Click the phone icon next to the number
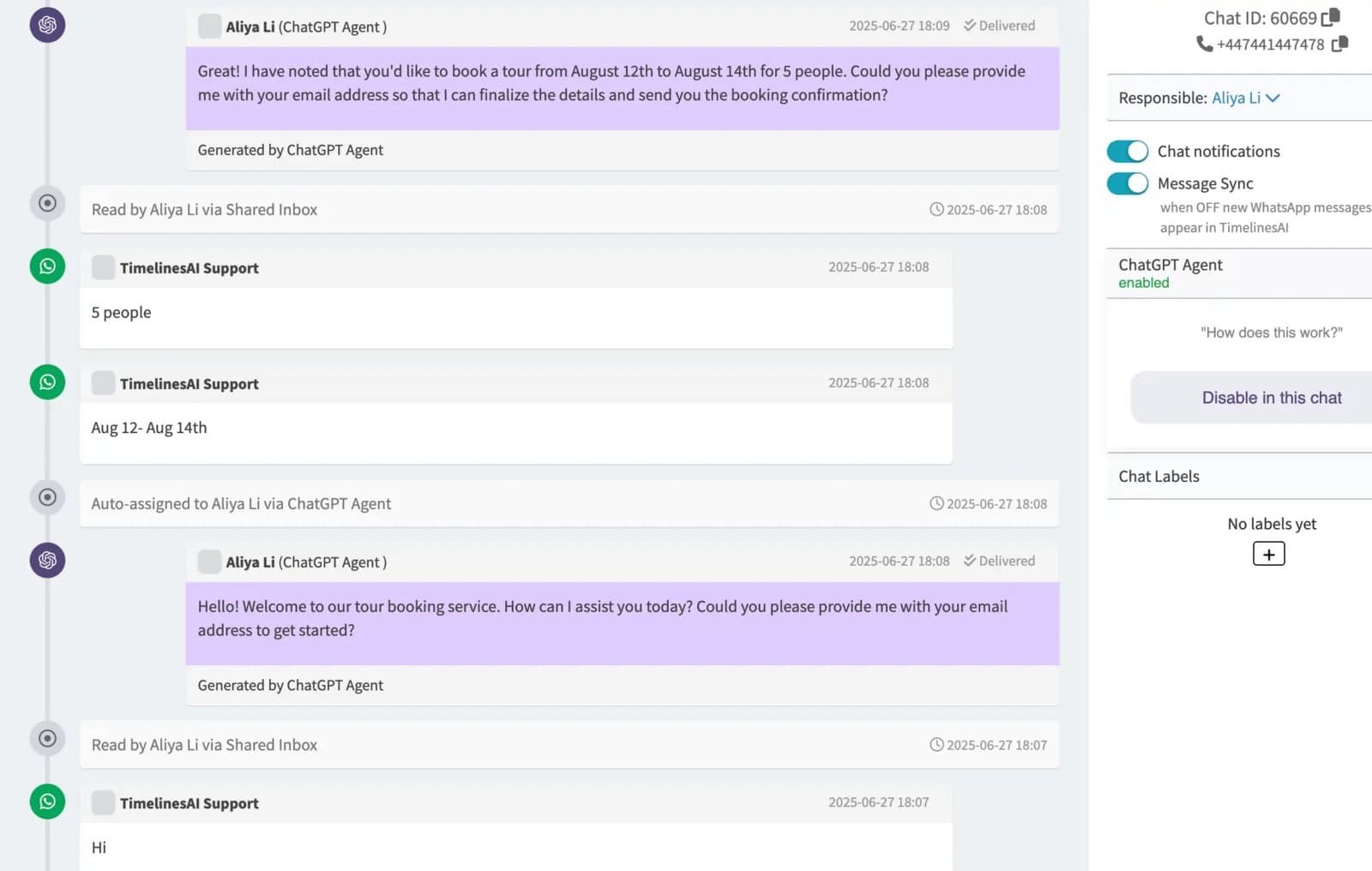Screen dimensions: 1372x871 pyautogui.click(x=1203, y=45)
